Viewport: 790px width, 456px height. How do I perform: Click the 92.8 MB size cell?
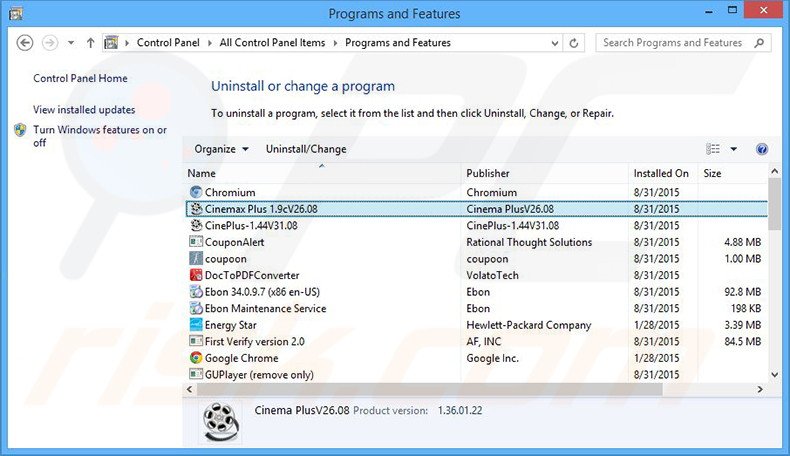[743, 292]
